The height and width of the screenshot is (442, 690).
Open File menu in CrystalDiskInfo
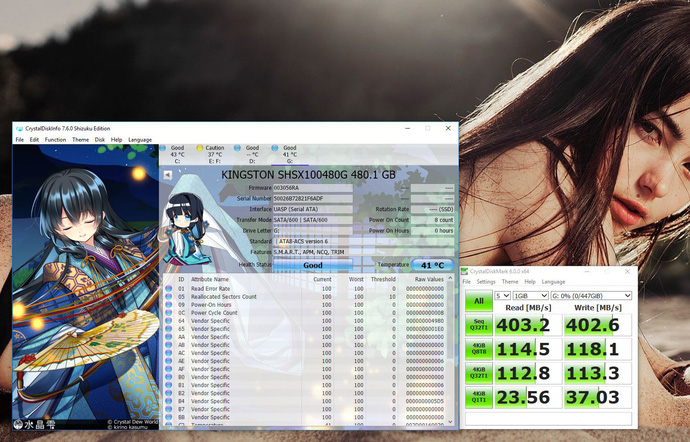pyautogui.click(x=20, y=140)
